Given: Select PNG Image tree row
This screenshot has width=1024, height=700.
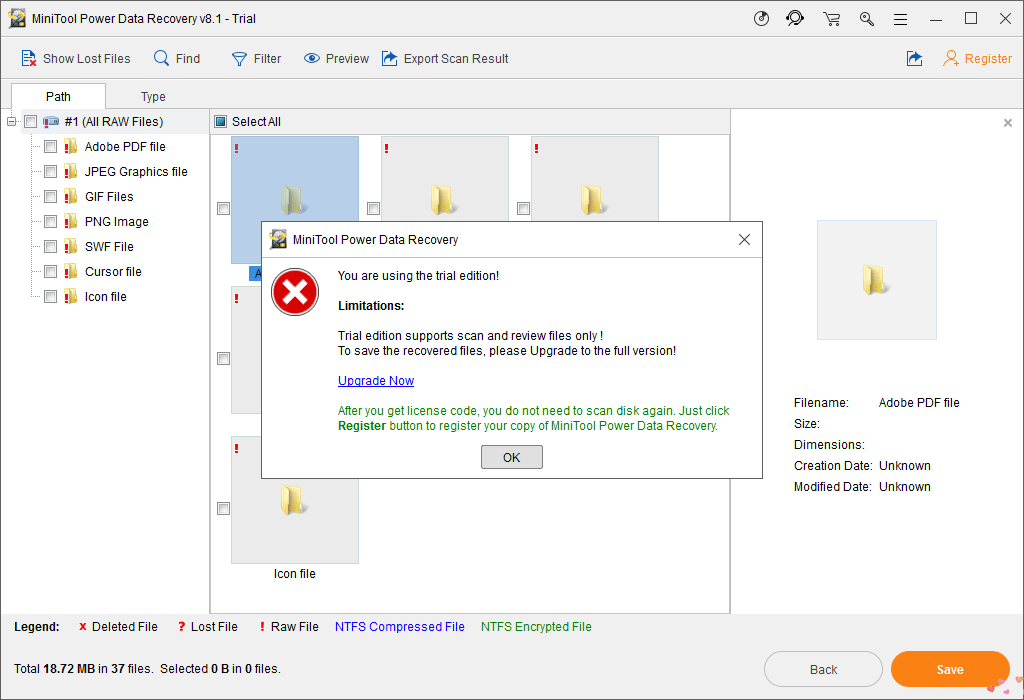Looking at the screenshot, I should click(x=117, y=222).
